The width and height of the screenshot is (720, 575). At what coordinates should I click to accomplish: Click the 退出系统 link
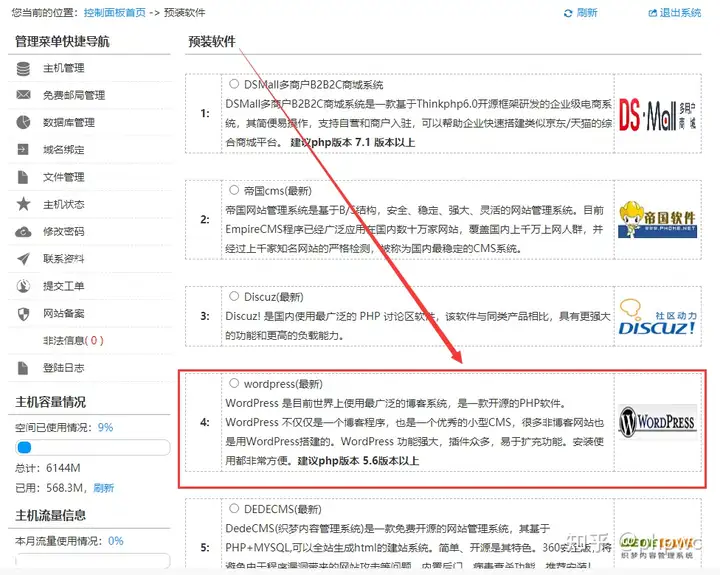681,13
